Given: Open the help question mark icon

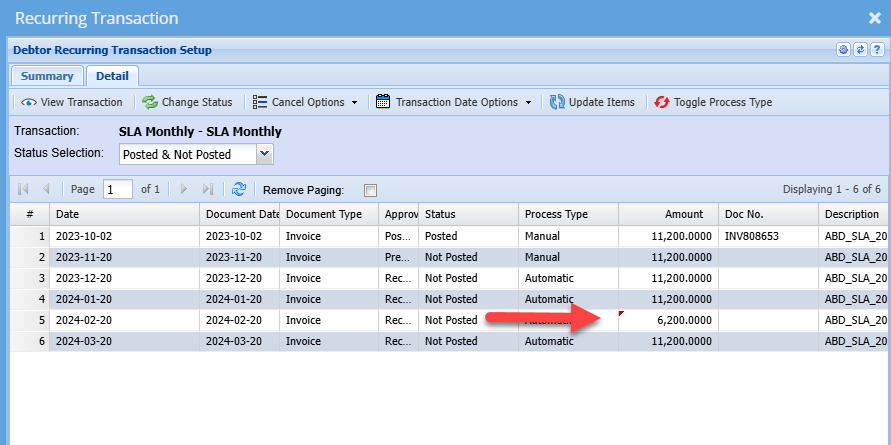Looking at the screenshot, I should point(876,50).
